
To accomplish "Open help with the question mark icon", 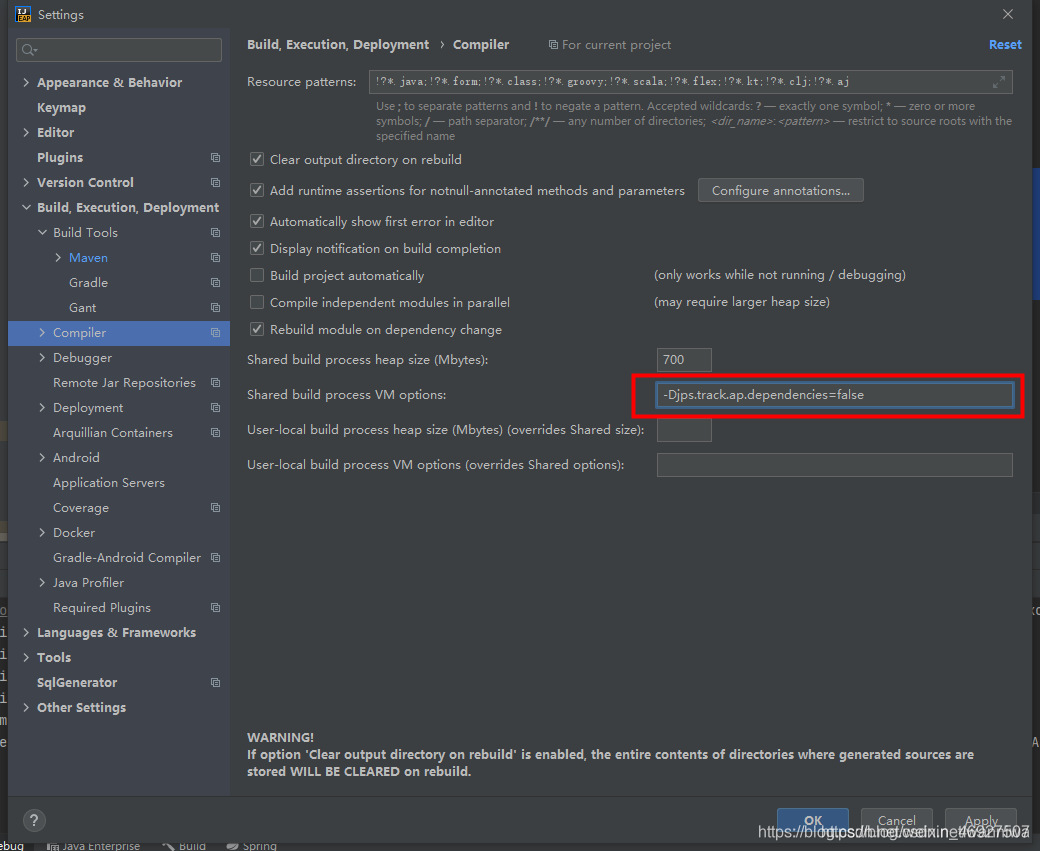I will 34,820.
